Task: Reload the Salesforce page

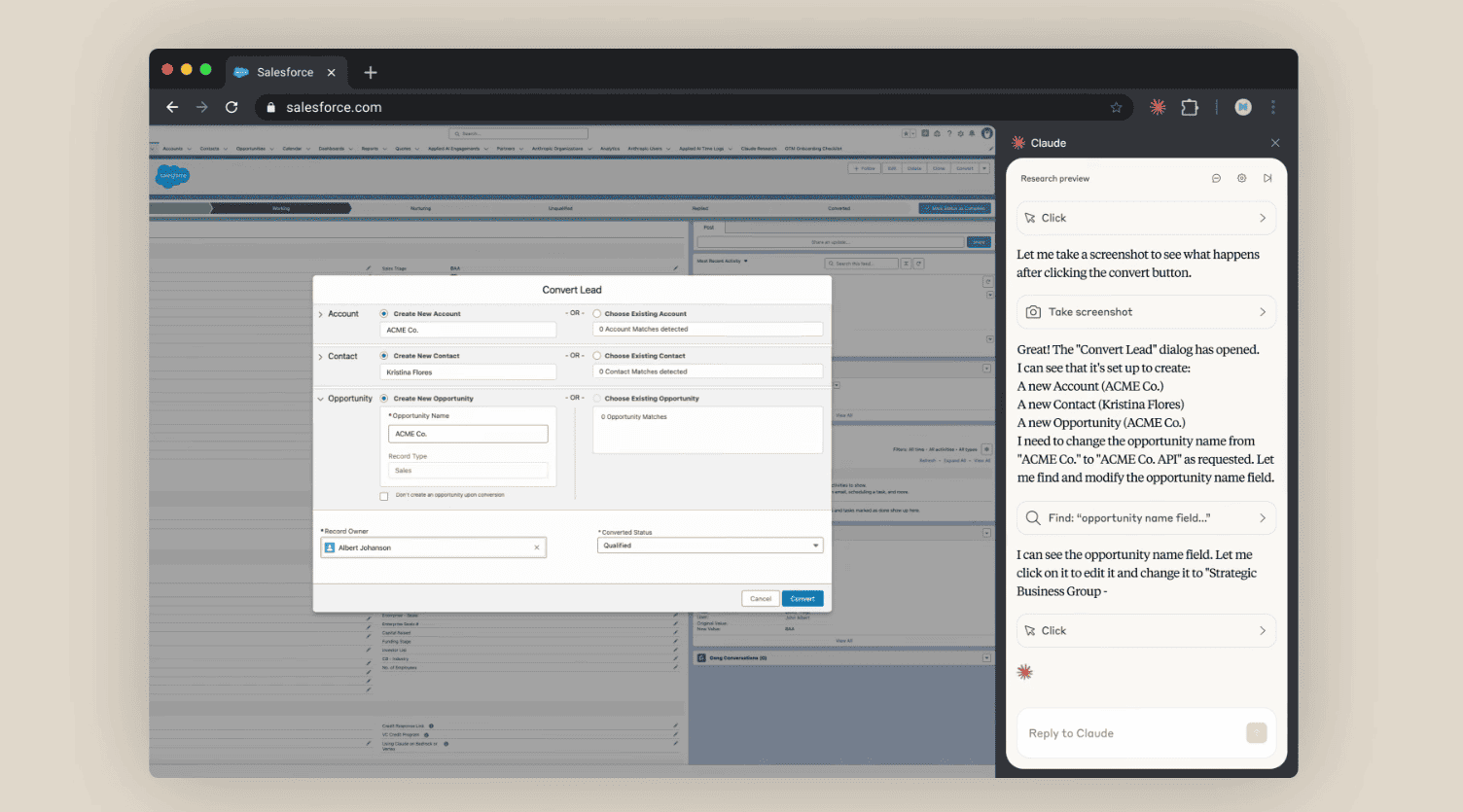Action: click(232, 107)
